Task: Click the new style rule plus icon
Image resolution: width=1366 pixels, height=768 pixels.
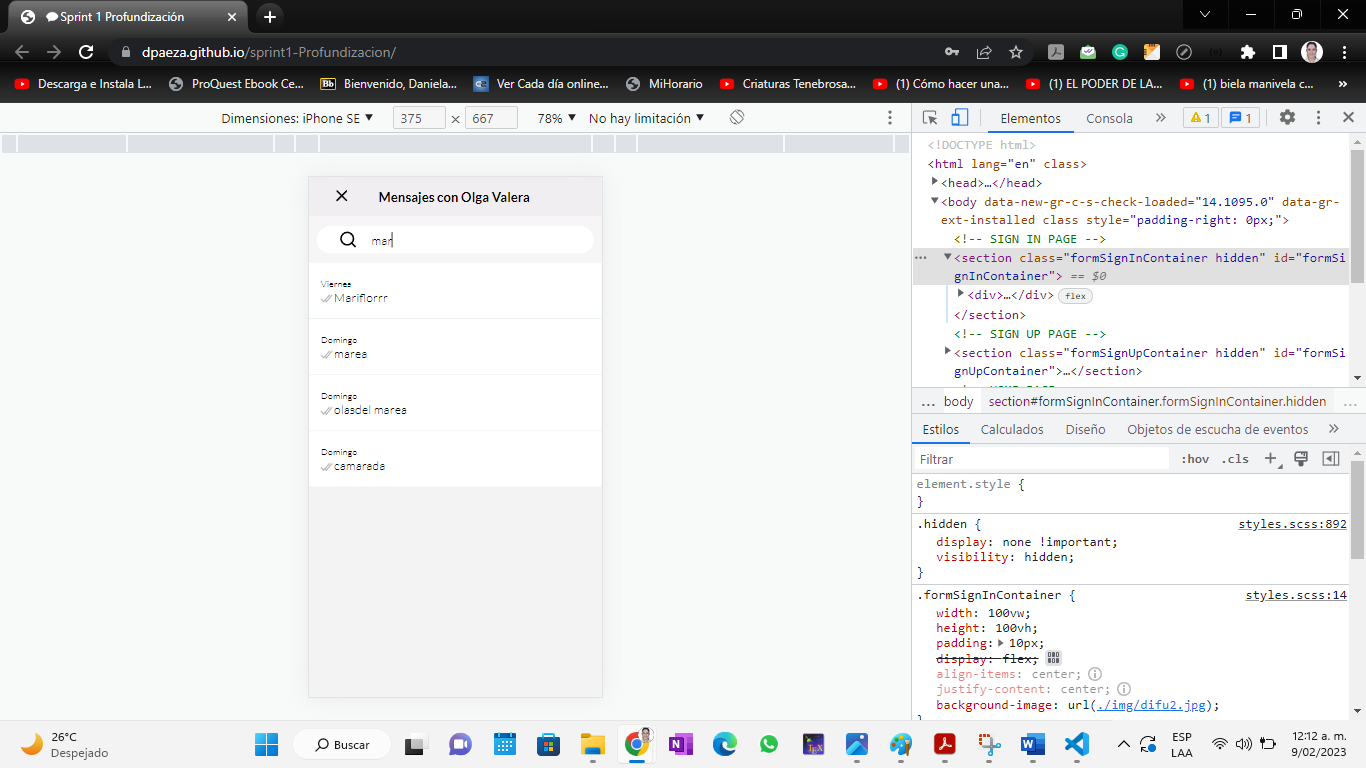Action: [1270, 458]
